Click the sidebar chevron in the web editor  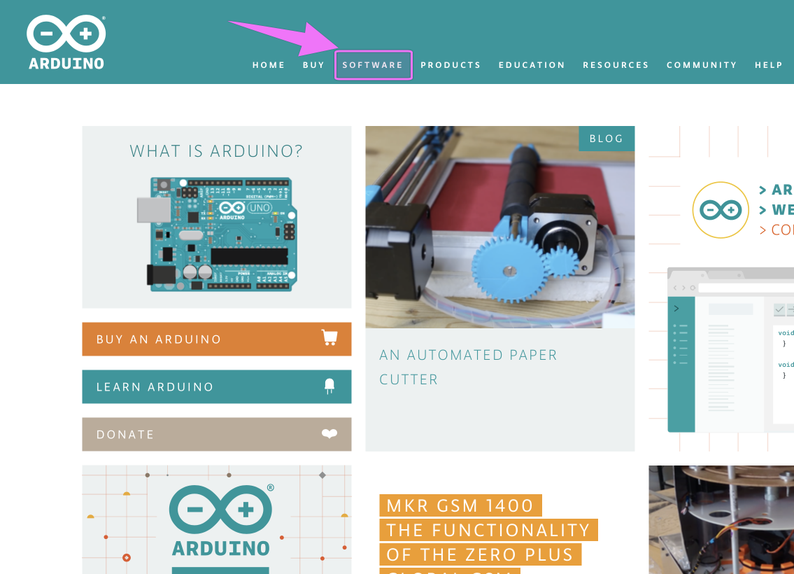677,308
